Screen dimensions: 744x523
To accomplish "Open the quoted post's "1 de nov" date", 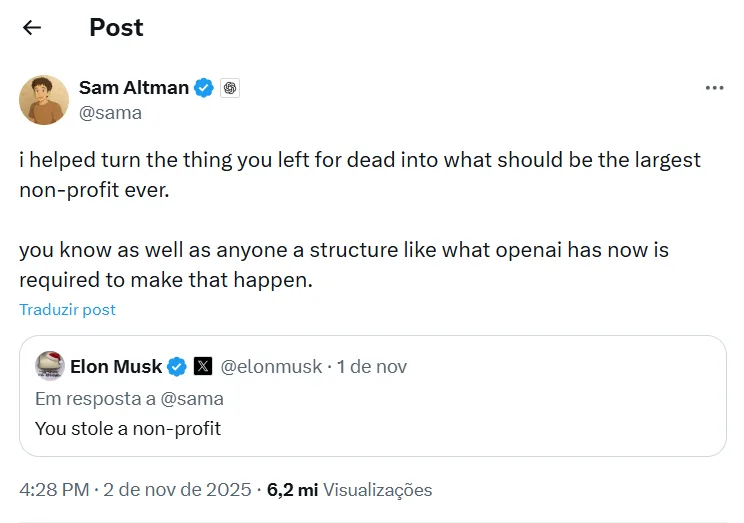I will 372,367.
